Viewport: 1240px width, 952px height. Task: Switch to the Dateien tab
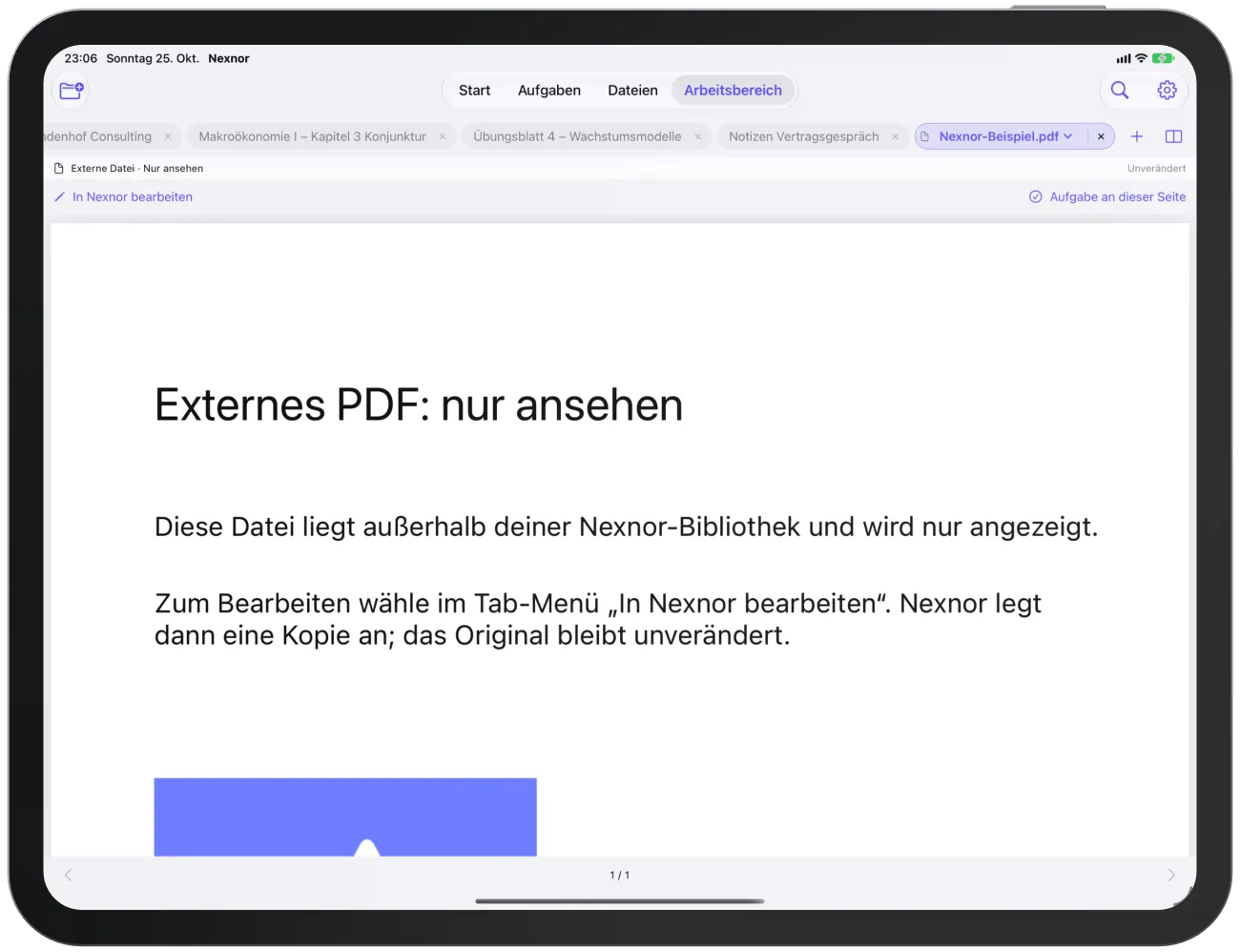pyautogui.click(x=632, y=91)
